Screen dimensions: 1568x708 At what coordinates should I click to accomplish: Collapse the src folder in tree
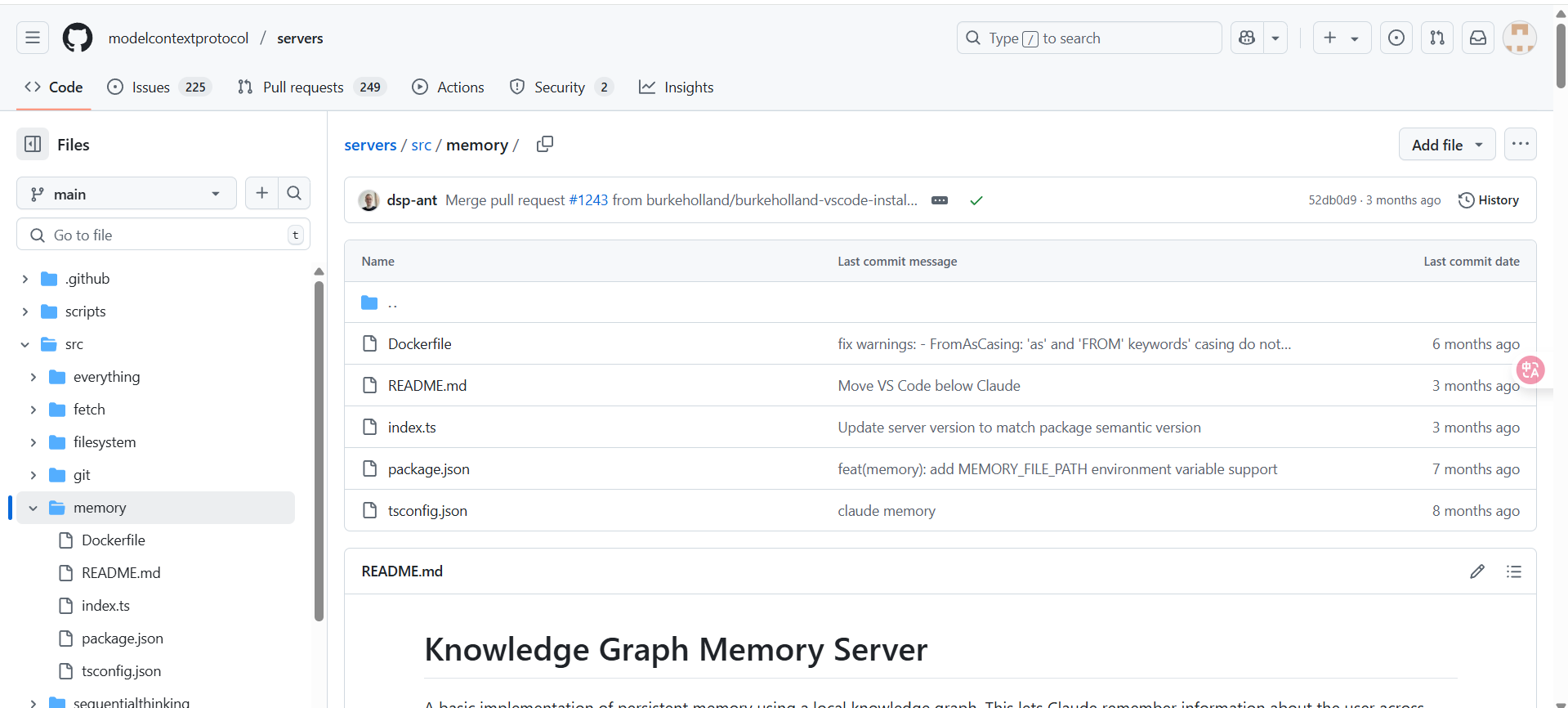click(x=25, y=344)
